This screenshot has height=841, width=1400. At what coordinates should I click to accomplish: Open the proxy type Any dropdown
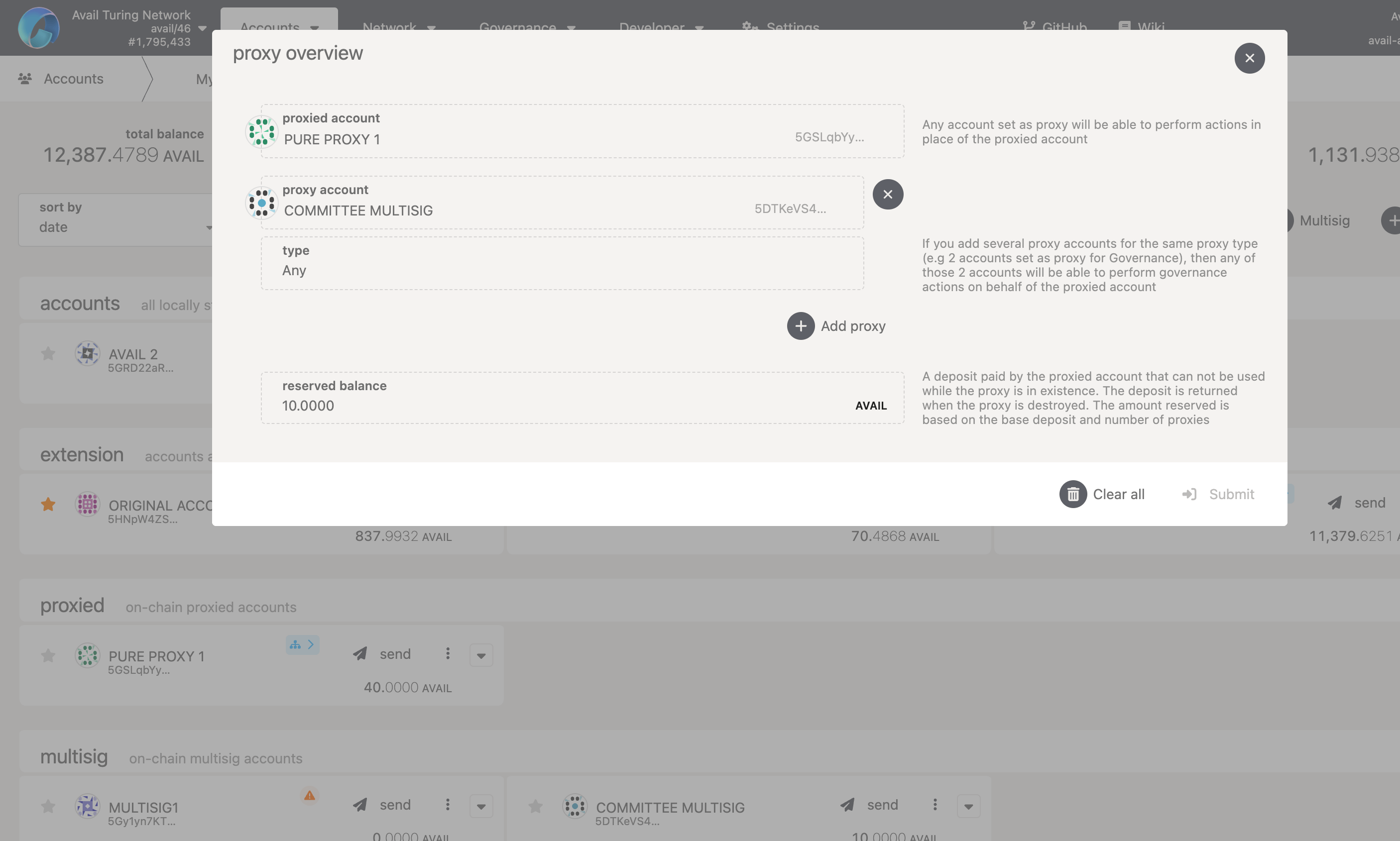562,264
